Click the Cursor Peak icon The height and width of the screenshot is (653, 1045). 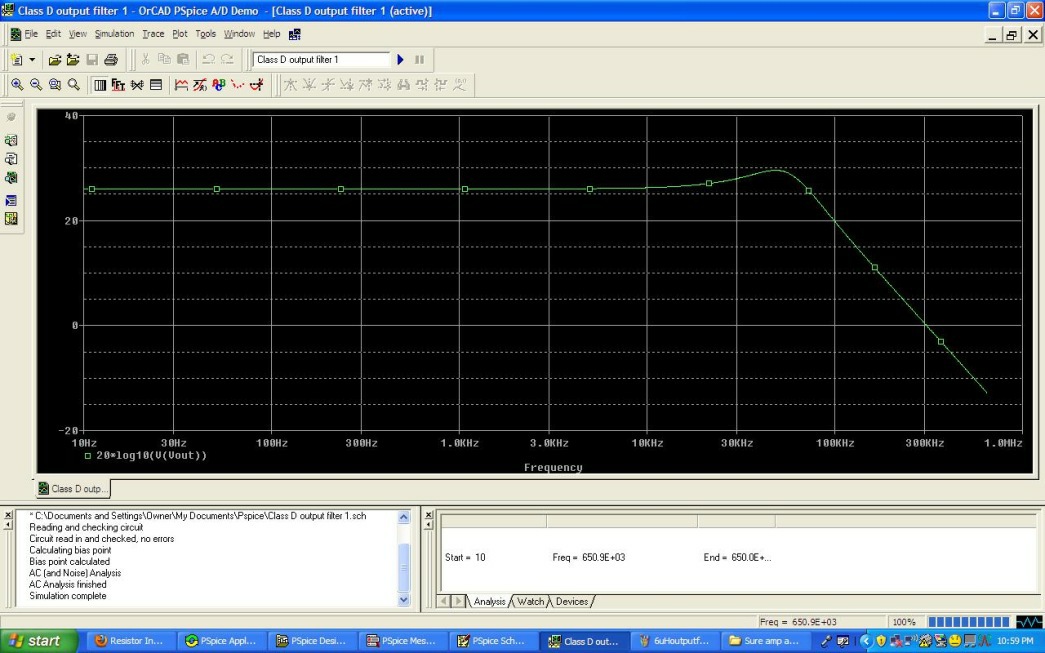click(291, 85)
